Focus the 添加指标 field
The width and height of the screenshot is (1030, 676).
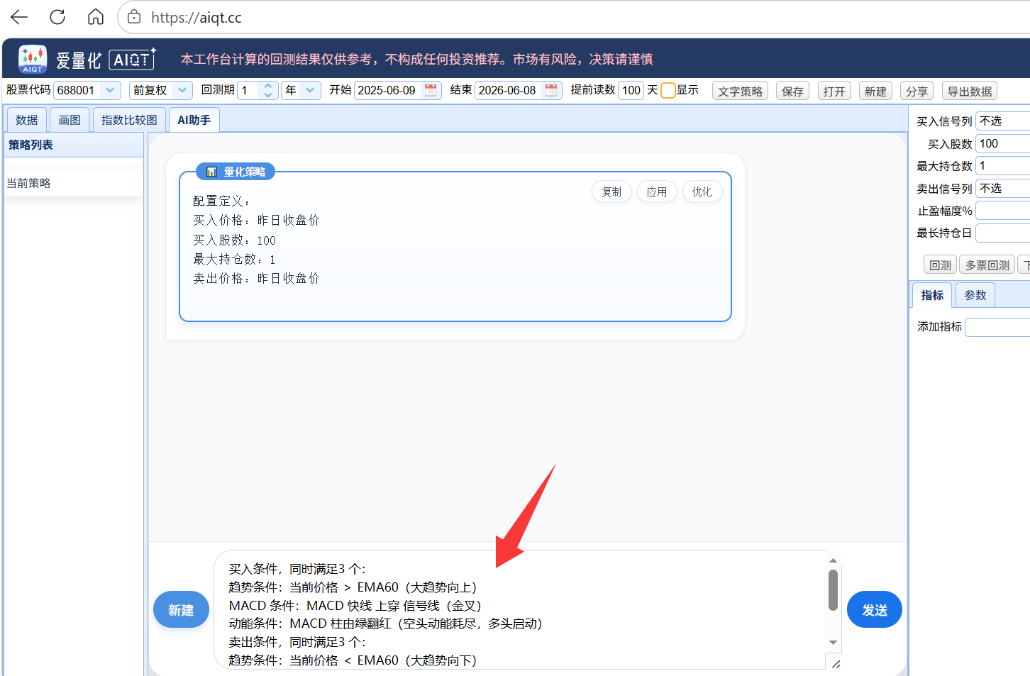998,327
